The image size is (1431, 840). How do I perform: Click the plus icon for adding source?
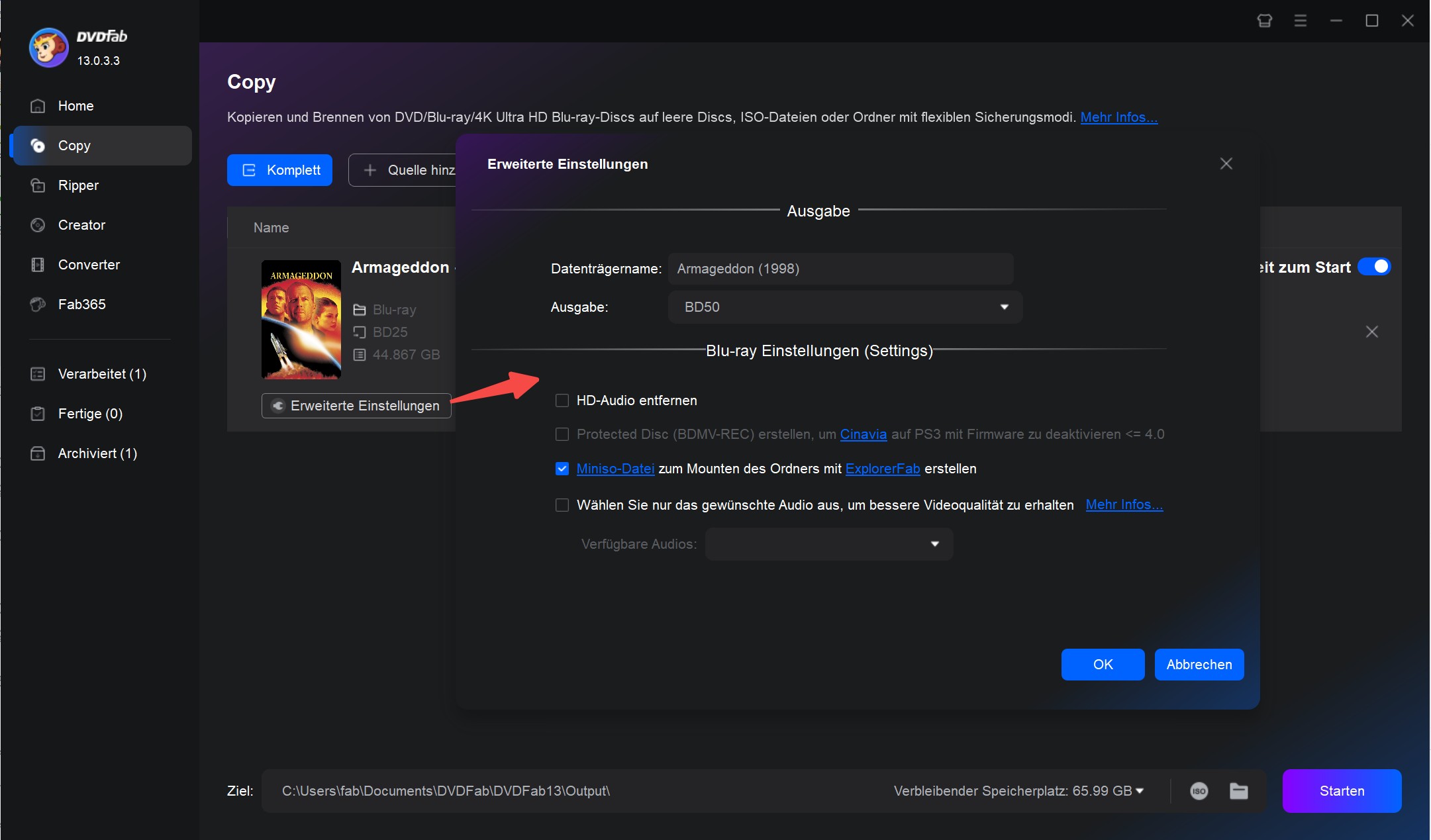(x=370, y=170)
